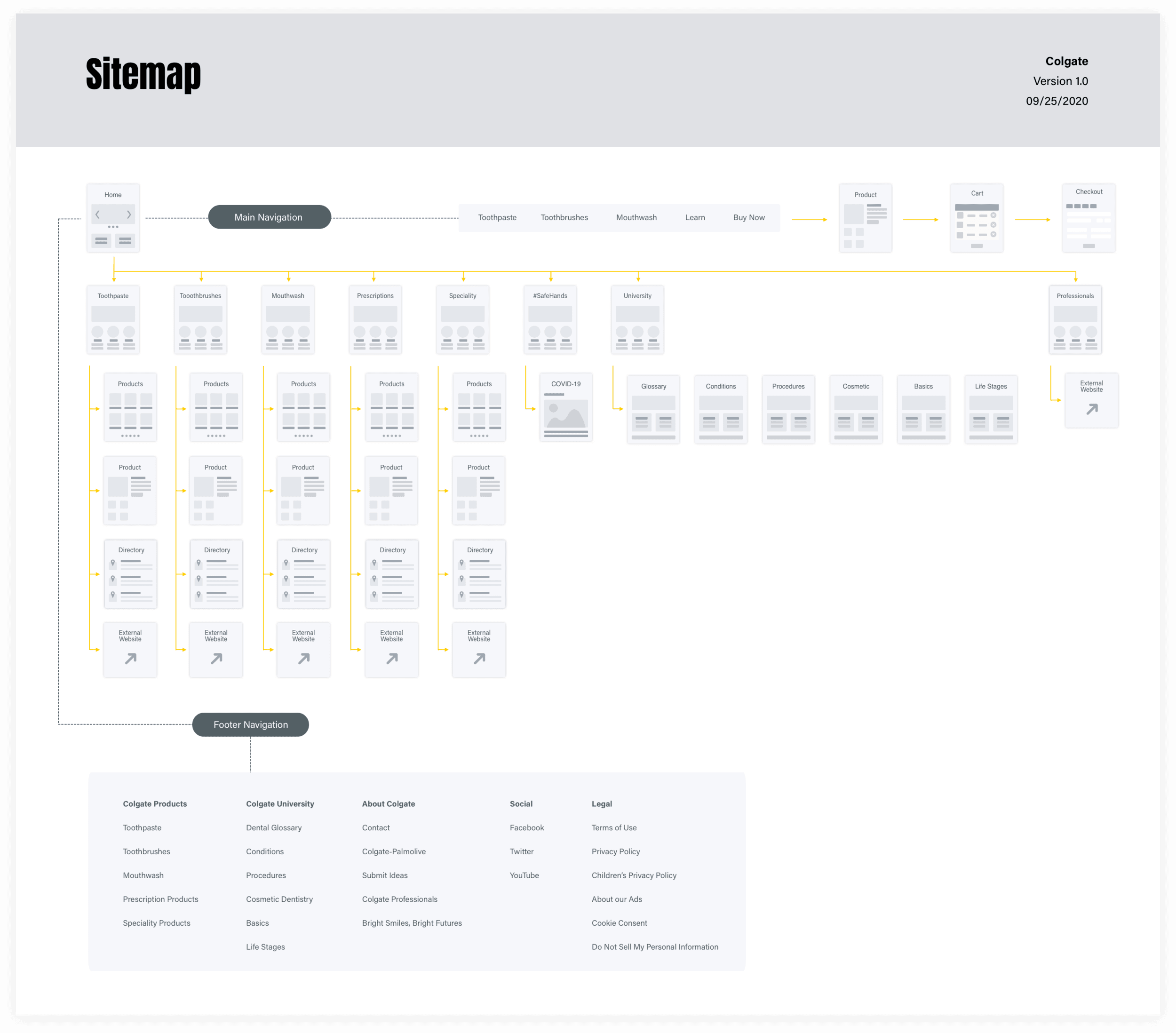Select the University page card
Screen dimensions: 1176x1033
[637, 319]
